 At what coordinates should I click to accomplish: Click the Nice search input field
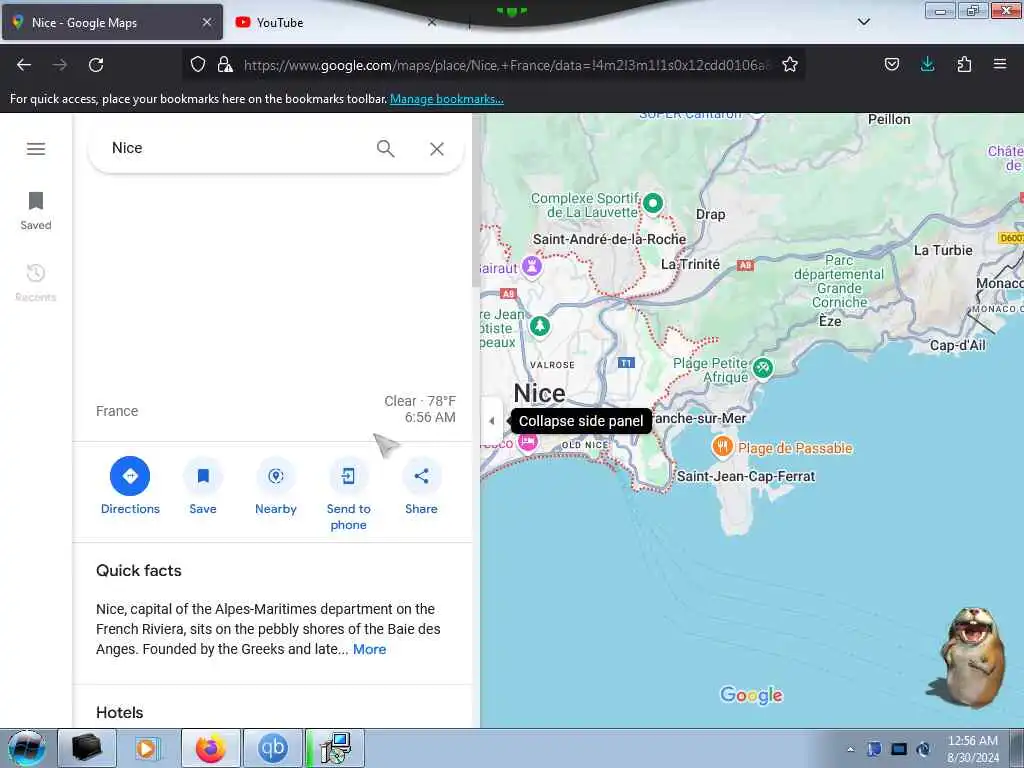235,148
